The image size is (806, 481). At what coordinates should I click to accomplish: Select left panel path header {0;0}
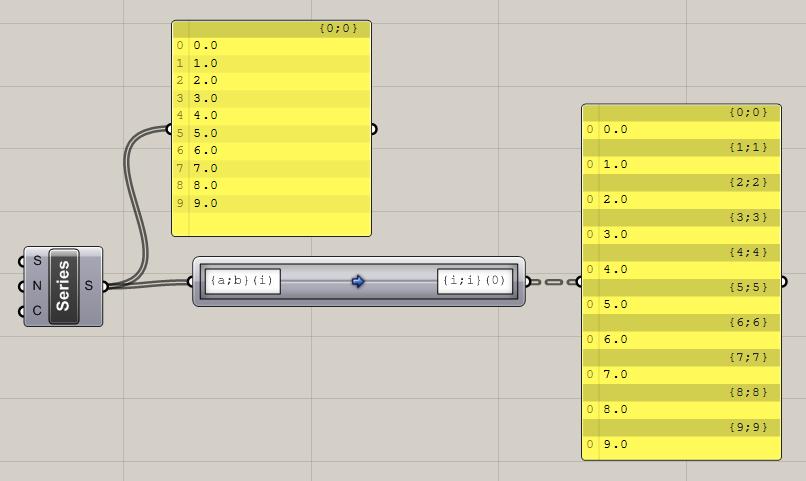point(338,28)
